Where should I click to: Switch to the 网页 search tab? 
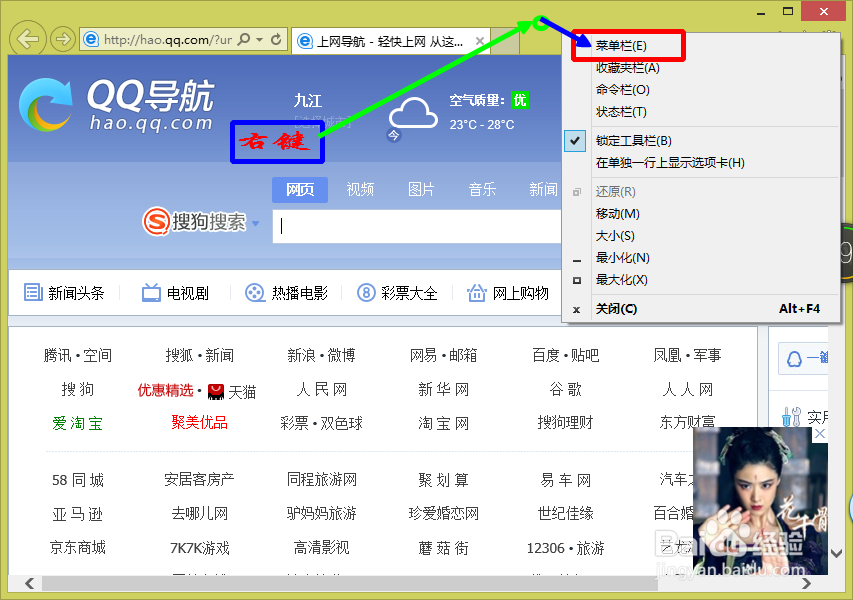pyautogui.click(x=300, y=190)
